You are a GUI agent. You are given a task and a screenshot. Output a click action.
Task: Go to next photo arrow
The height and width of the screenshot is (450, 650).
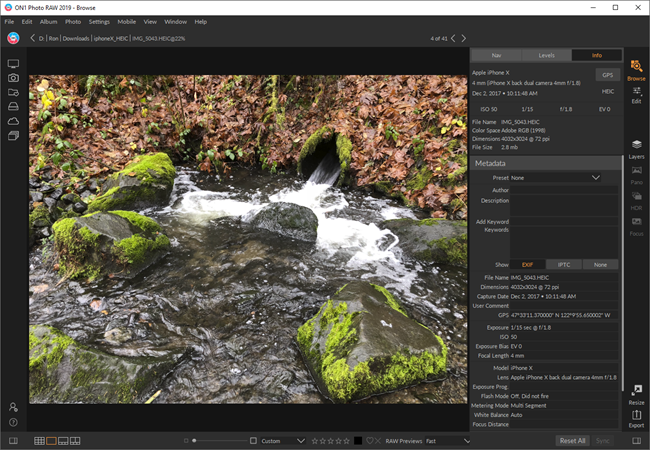click(463, 38)
